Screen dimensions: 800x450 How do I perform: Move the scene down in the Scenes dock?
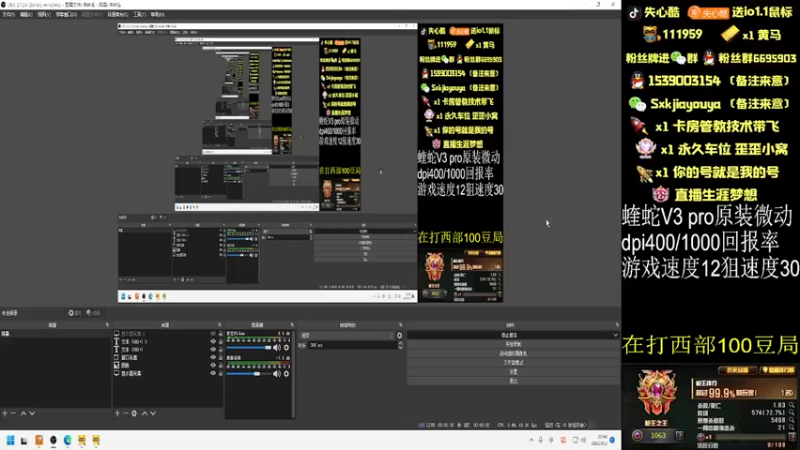32,413
